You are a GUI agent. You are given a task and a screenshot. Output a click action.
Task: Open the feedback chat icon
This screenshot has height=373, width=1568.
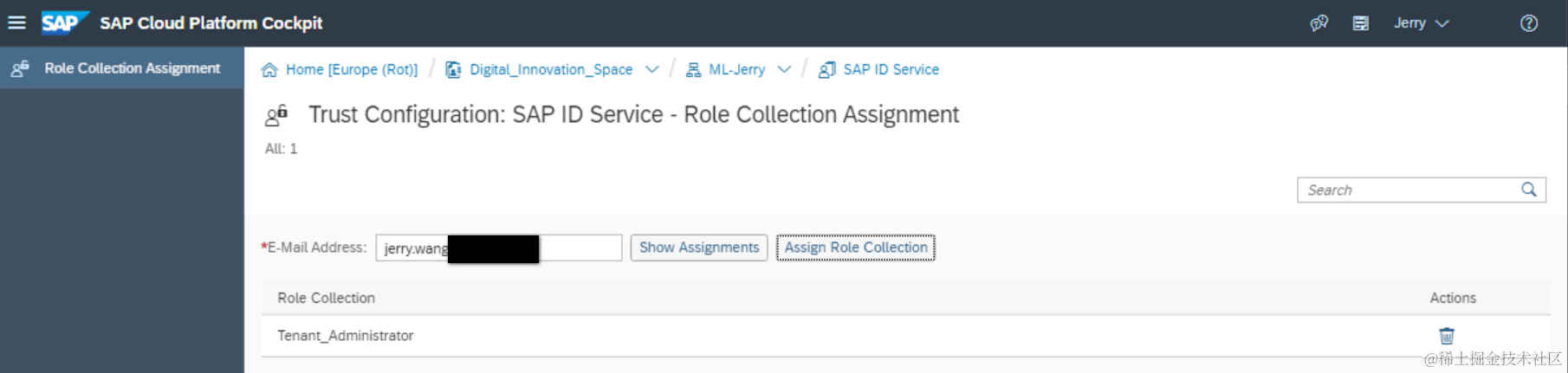pyautogui.click(x=1319, y=23)
